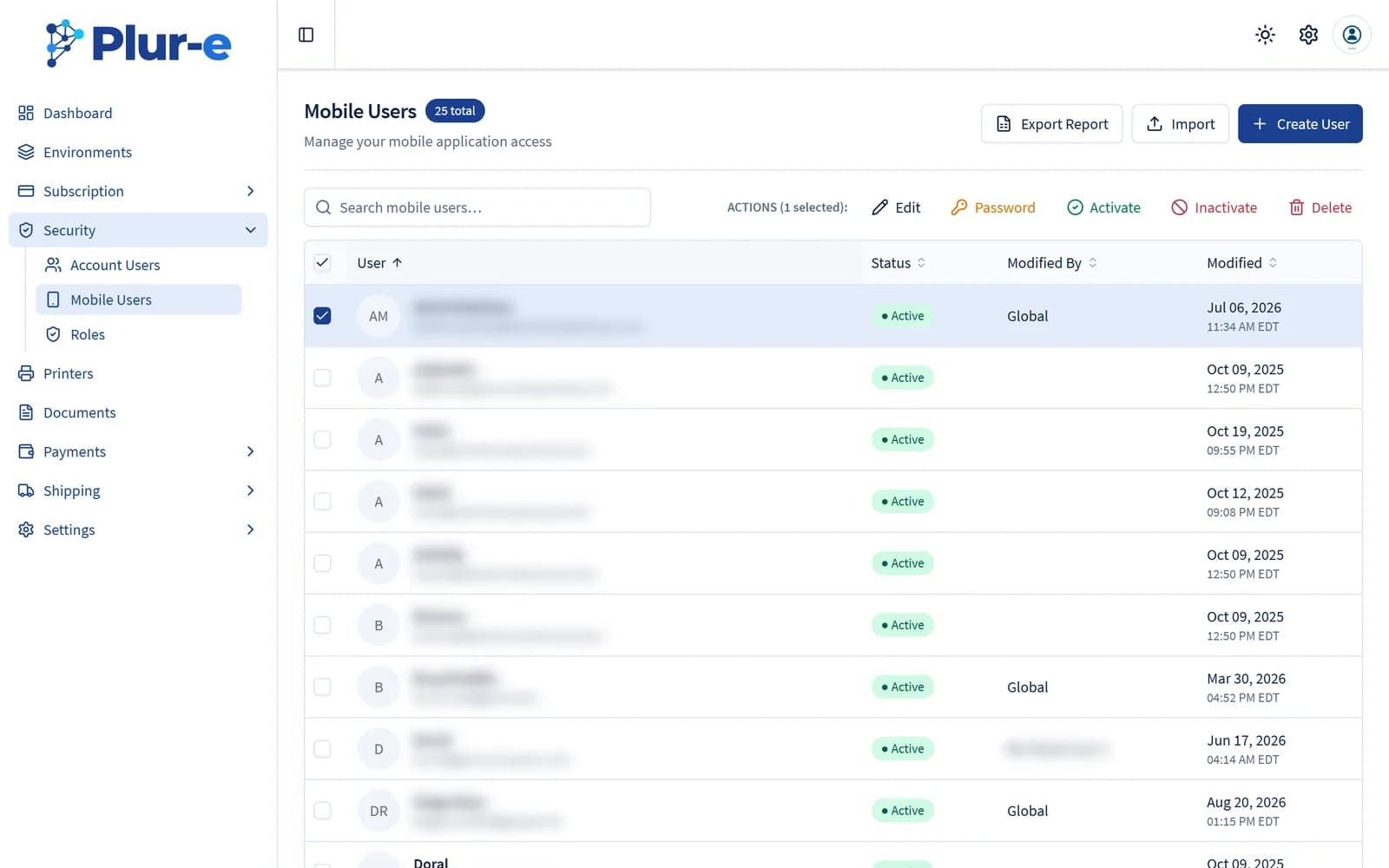Click the Plur-e logo
Viewport: 1389px width, 868px height.
click(139, 43)
